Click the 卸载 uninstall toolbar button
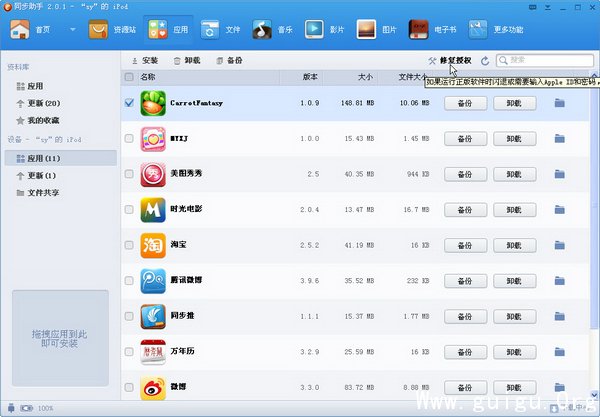This screenshot has width=600, height=417. (x=187, y=60)
